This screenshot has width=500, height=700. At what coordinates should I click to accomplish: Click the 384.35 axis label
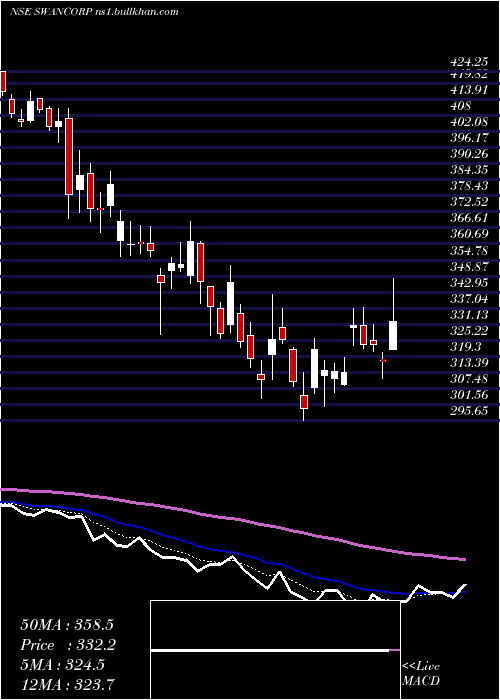click(x=469, y=170)
